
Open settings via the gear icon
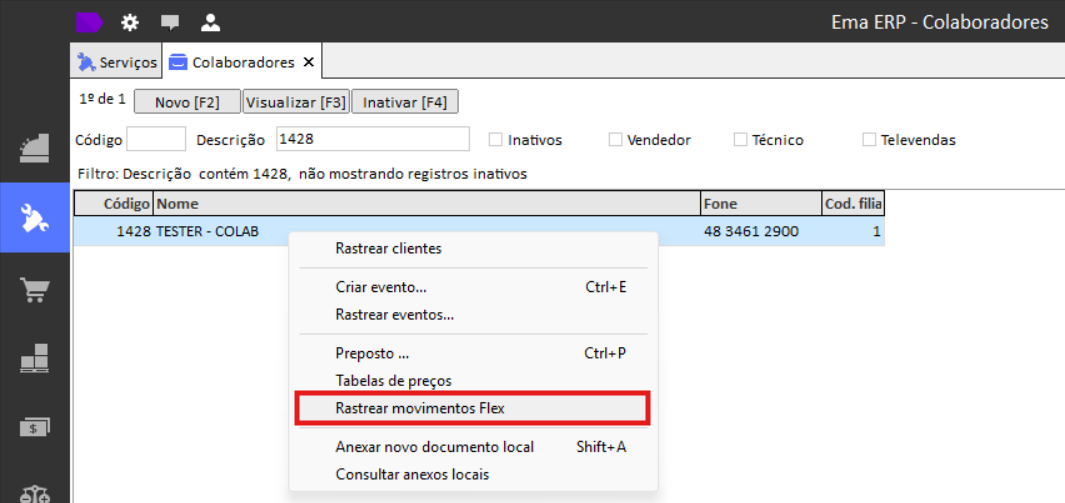tap(129, 22)
